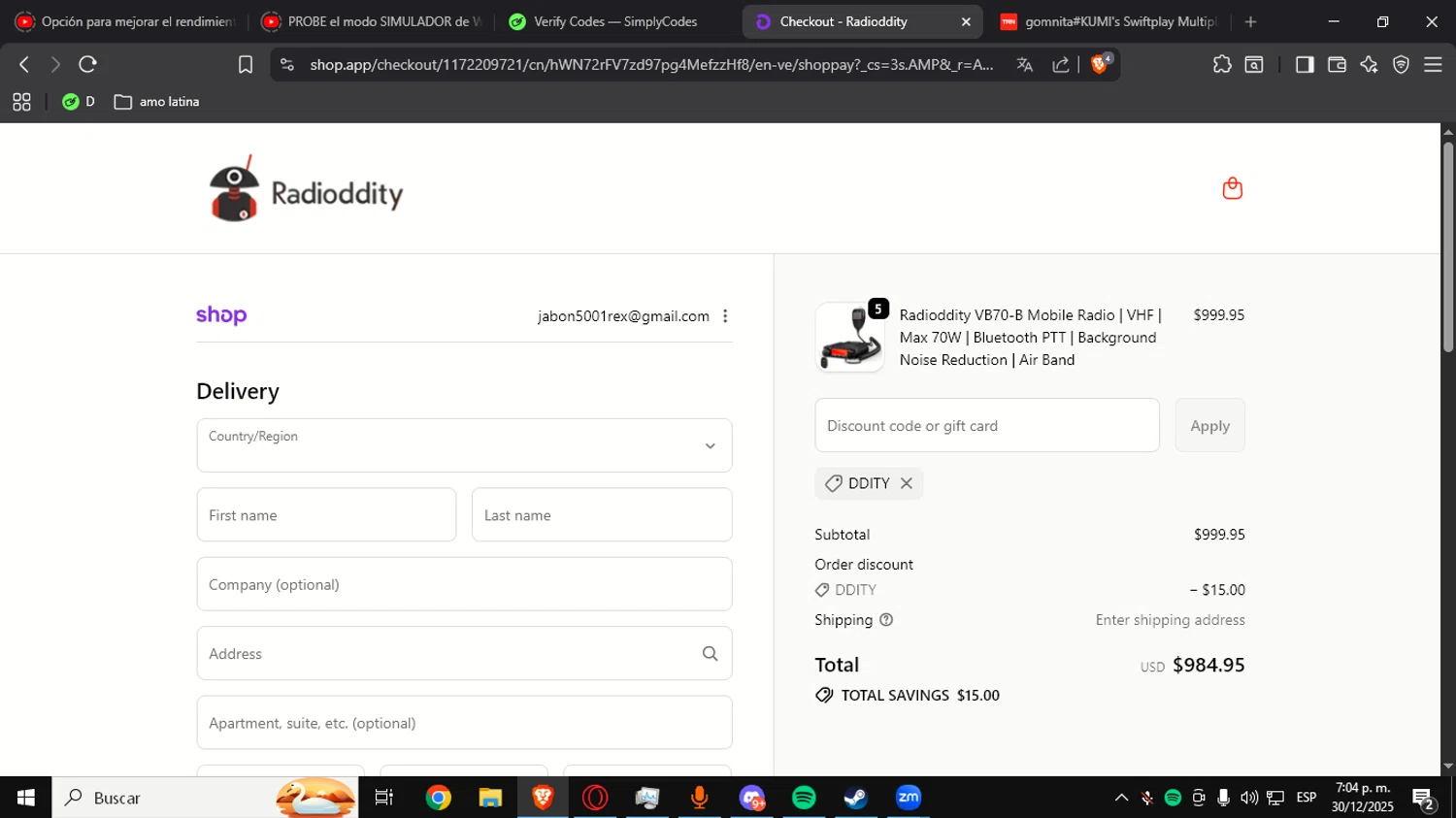Image resolution: width=1456 pixels, height=818 pixels.
Task: Open Spotify from taskbar
Action: [804, 798]
